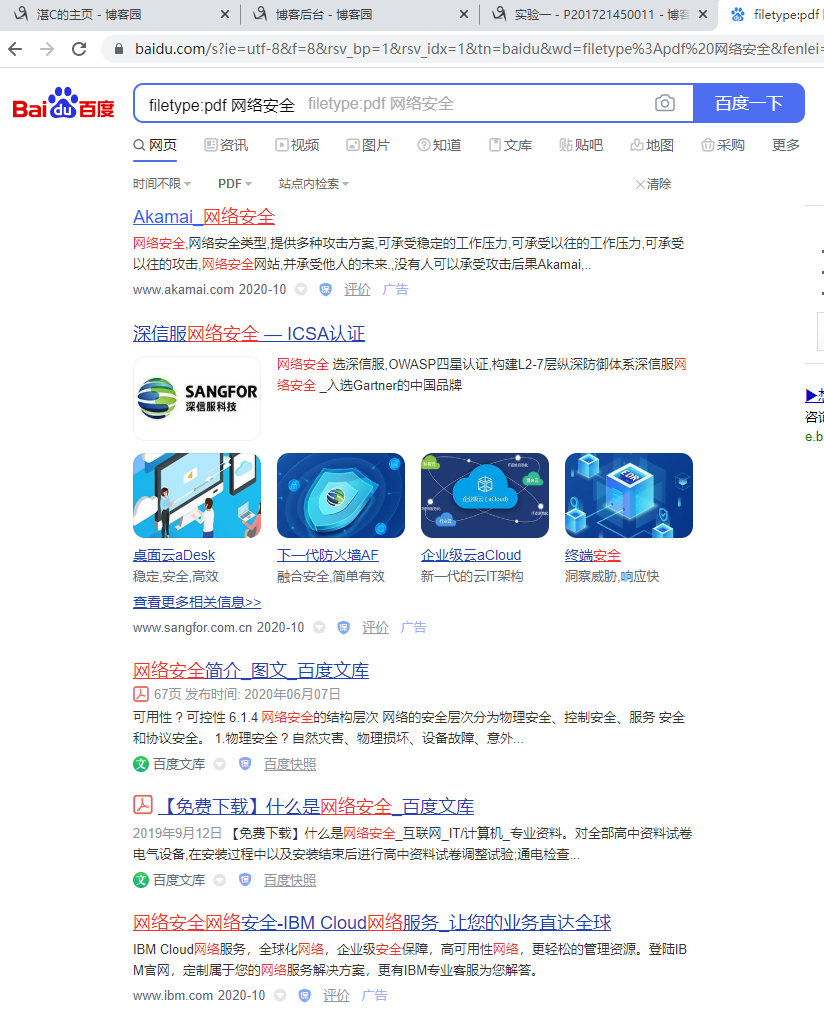Click 清除 to clear filters
This screenshot has width=824, height=1015.
pos(653,184)
